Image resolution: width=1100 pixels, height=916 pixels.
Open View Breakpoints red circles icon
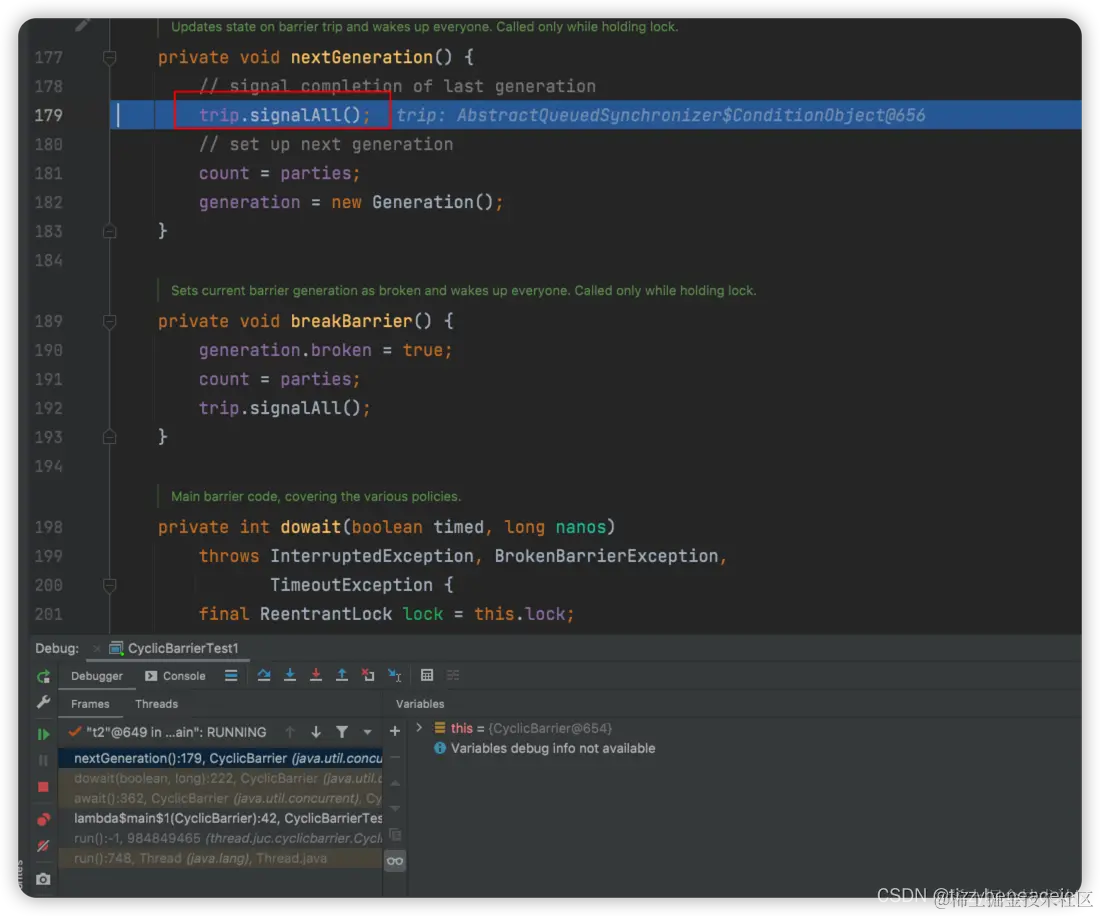pyautogui.click(x=43, y=819)
